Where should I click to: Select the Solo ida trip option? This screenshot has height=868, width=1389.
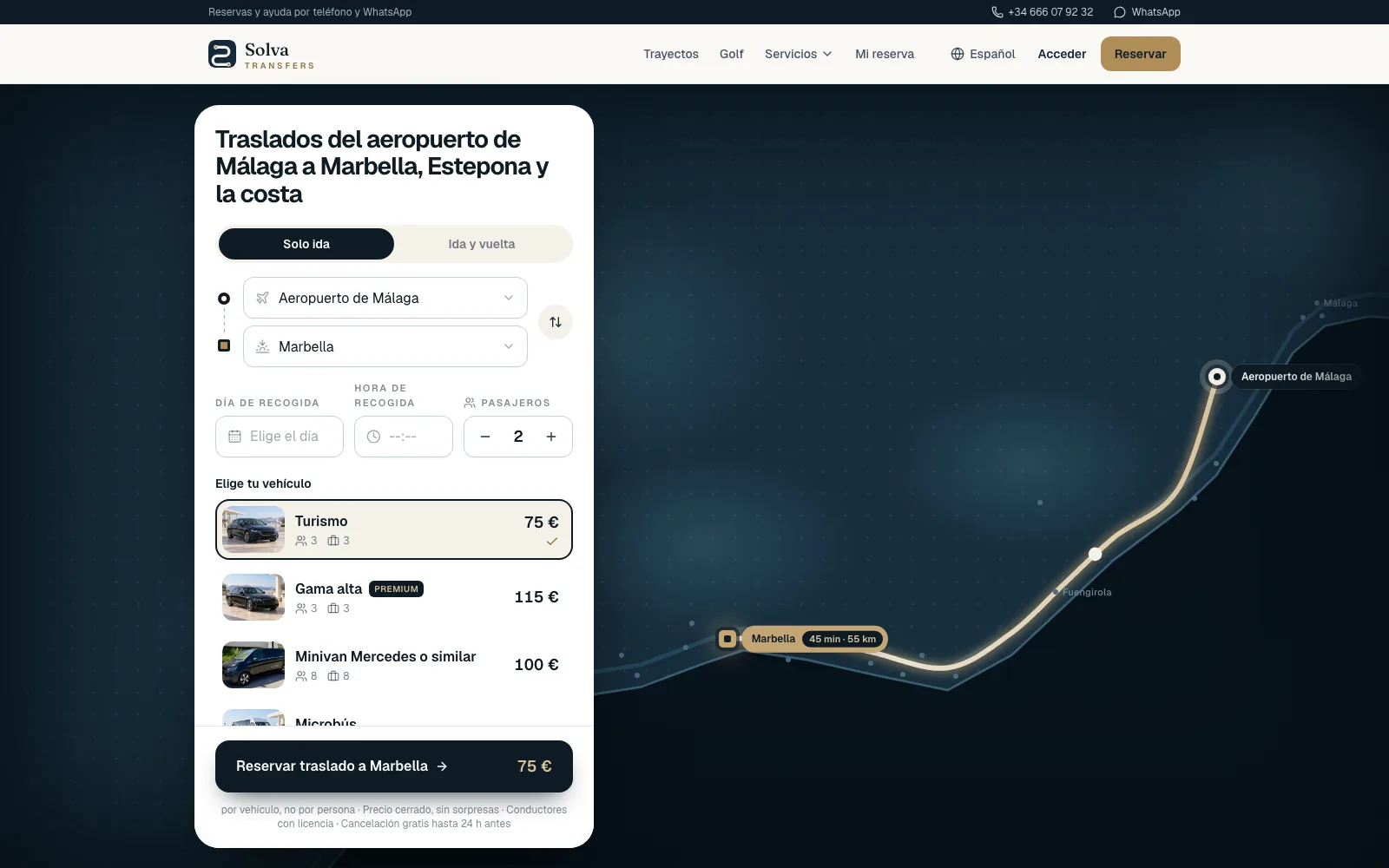tap(306, 244)
